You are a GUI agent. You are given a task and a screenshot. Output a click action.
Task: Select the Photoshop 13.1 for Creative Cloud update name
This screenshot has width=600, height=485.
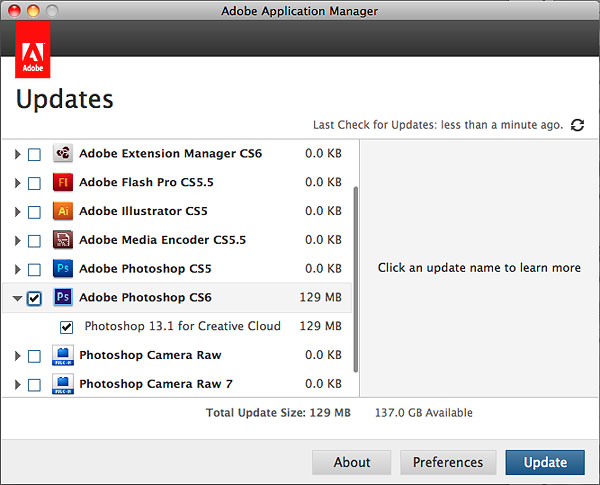(182, 326)
